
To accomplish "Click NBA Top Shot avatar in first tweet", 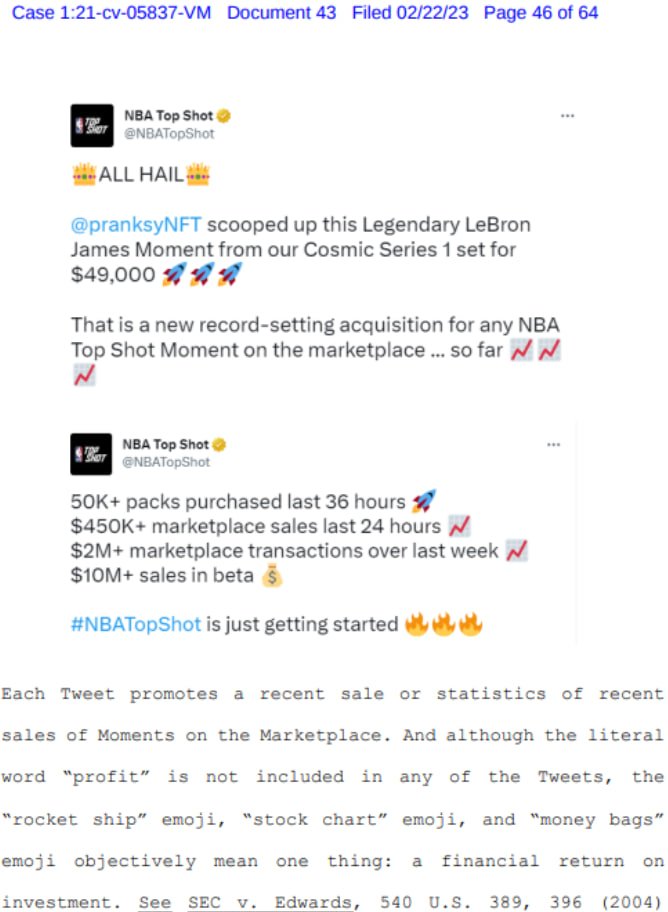I will (91, 125).
